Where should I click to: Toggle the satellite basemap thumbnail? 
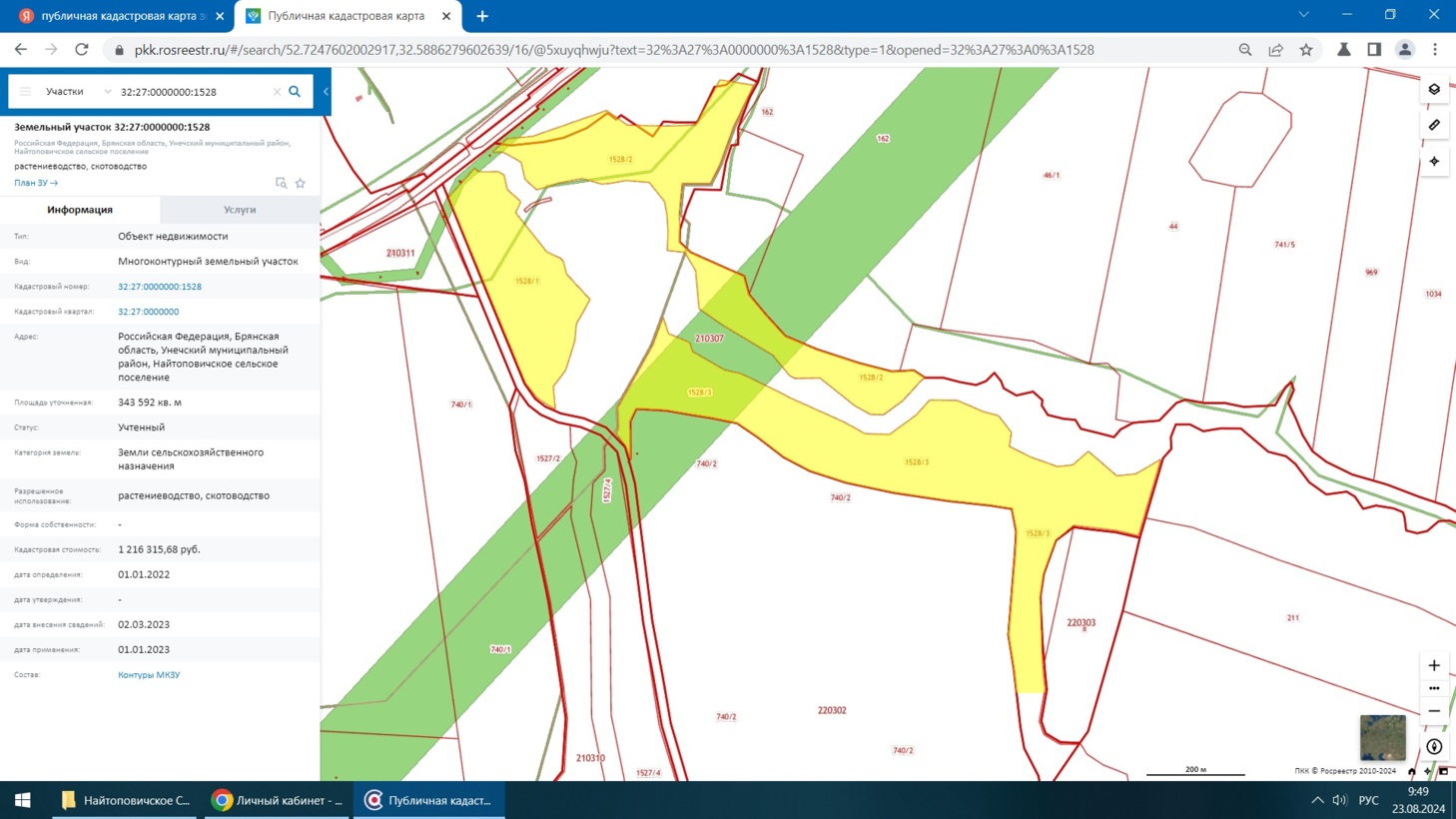1382,737
